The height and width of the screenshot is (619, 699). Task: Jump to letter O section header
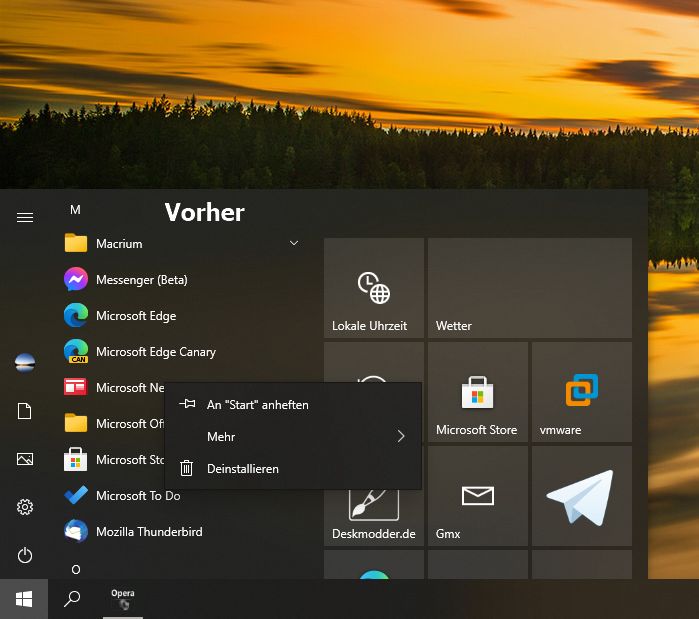point(76,570)
